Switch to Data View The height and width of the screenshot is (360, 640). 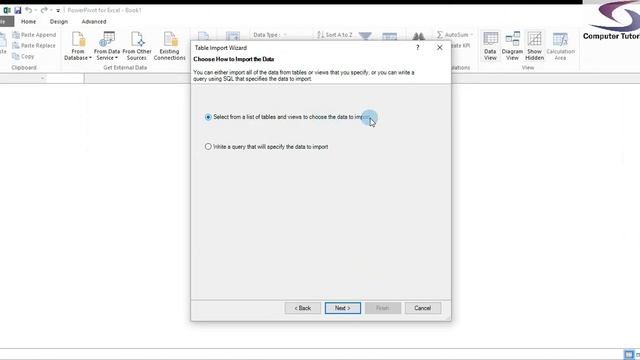click(x=490, y=46)
